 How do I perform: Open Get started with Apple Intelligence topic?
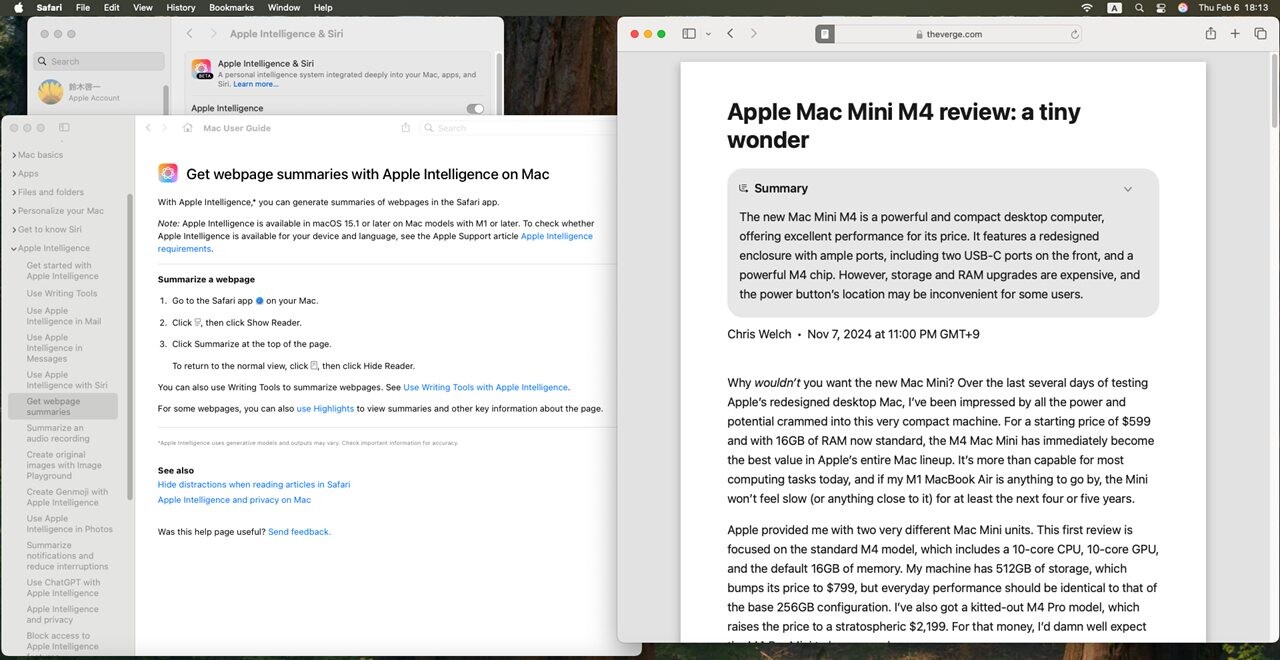62,271
